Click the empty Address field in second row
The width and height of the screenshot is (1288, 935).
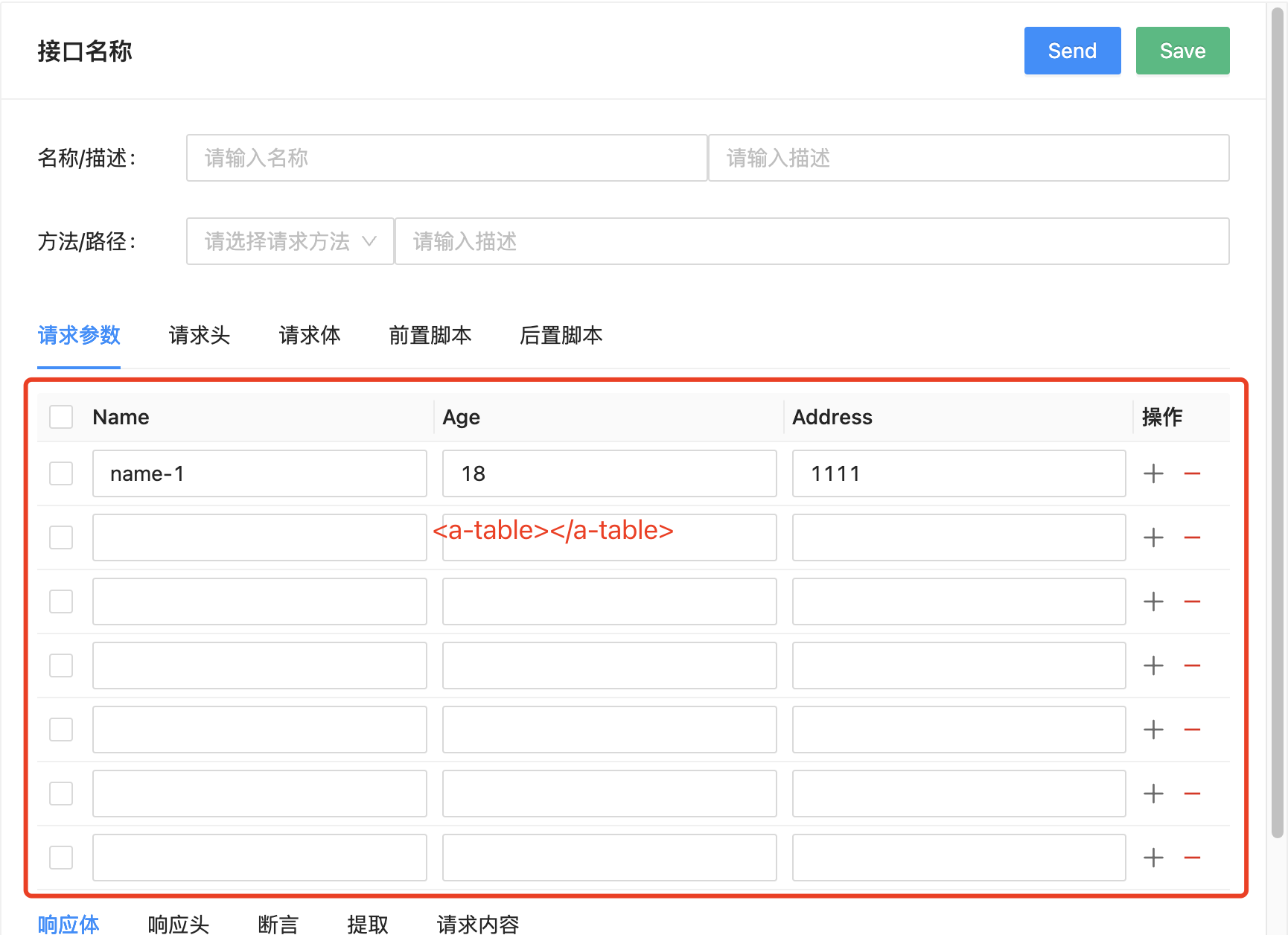click(959, 537)
